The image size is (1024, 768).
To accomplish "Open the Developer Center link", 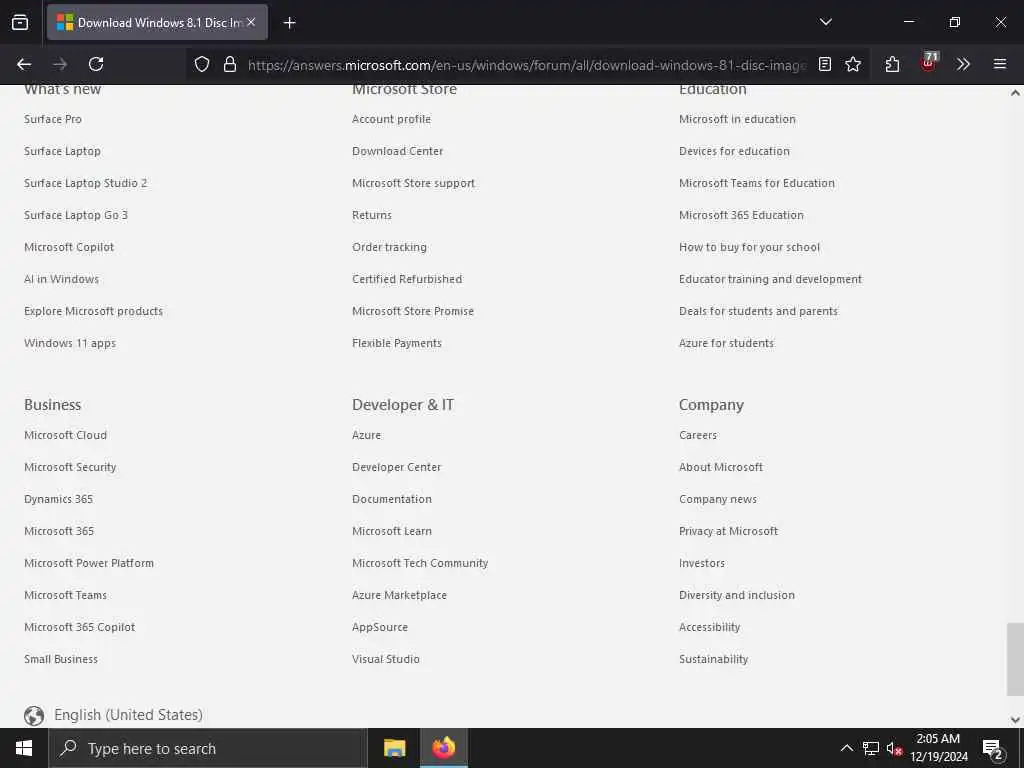I will click(x=396, y=467).
